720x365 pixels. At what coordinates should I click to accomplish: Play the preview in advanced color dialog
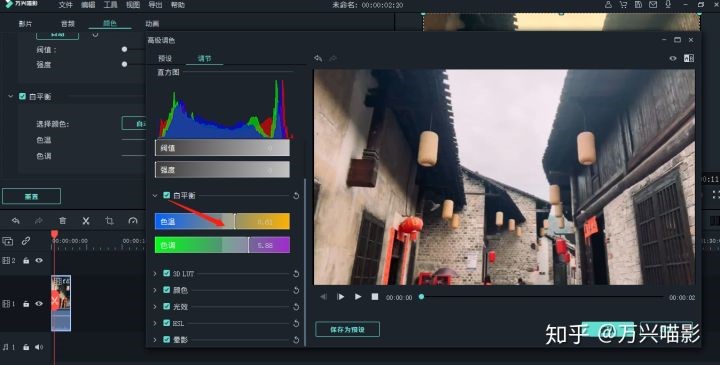coord(358,297)
